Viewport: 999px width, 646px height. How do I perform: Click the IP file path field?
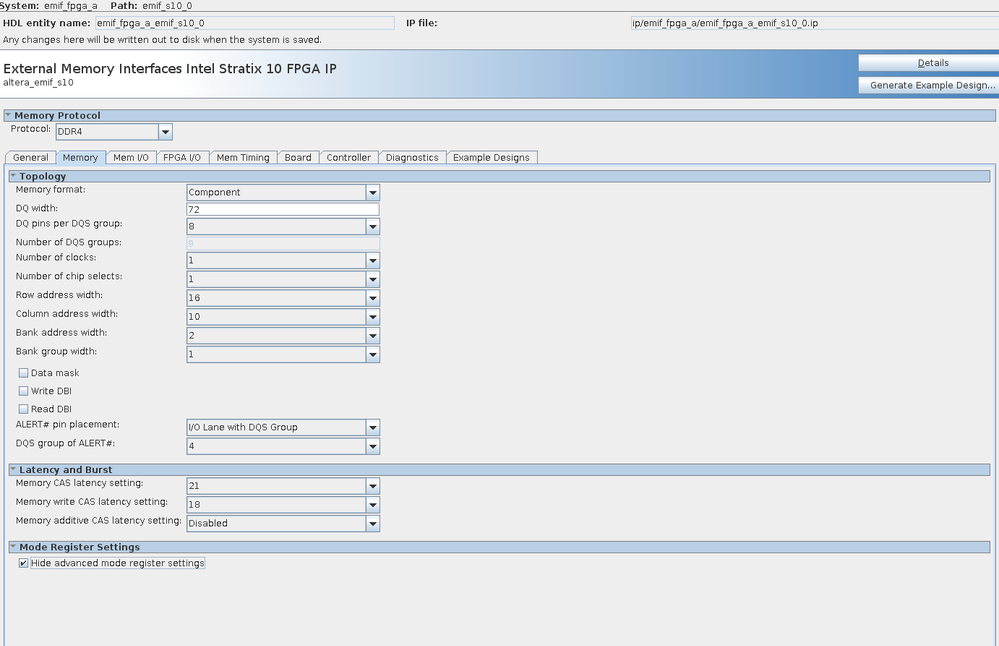click(815, 23)
